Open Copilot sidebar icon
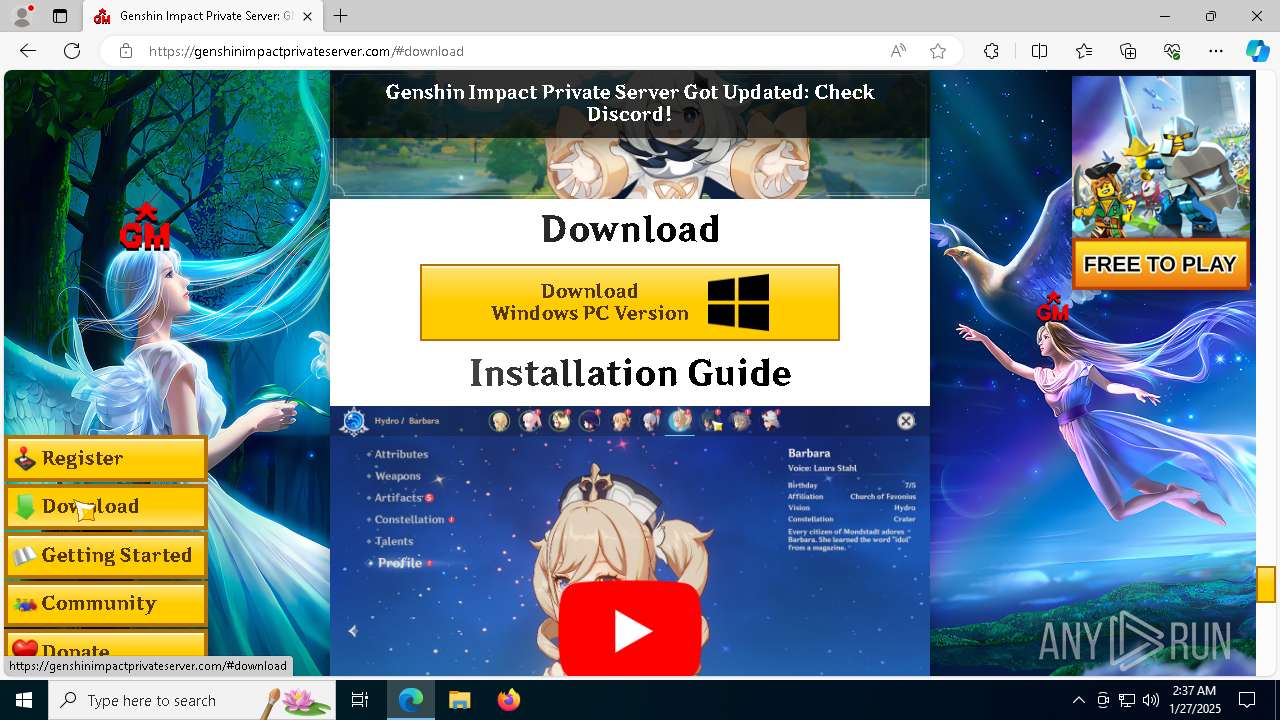Image resolution: width=1280 pixels, height=720 pixels. tap(1257, 51)
